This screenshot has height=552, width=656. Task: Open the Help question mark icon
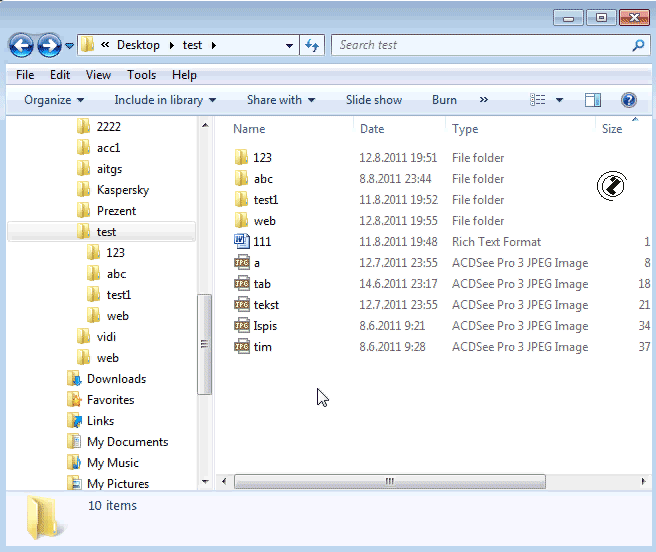coord(629,100)
